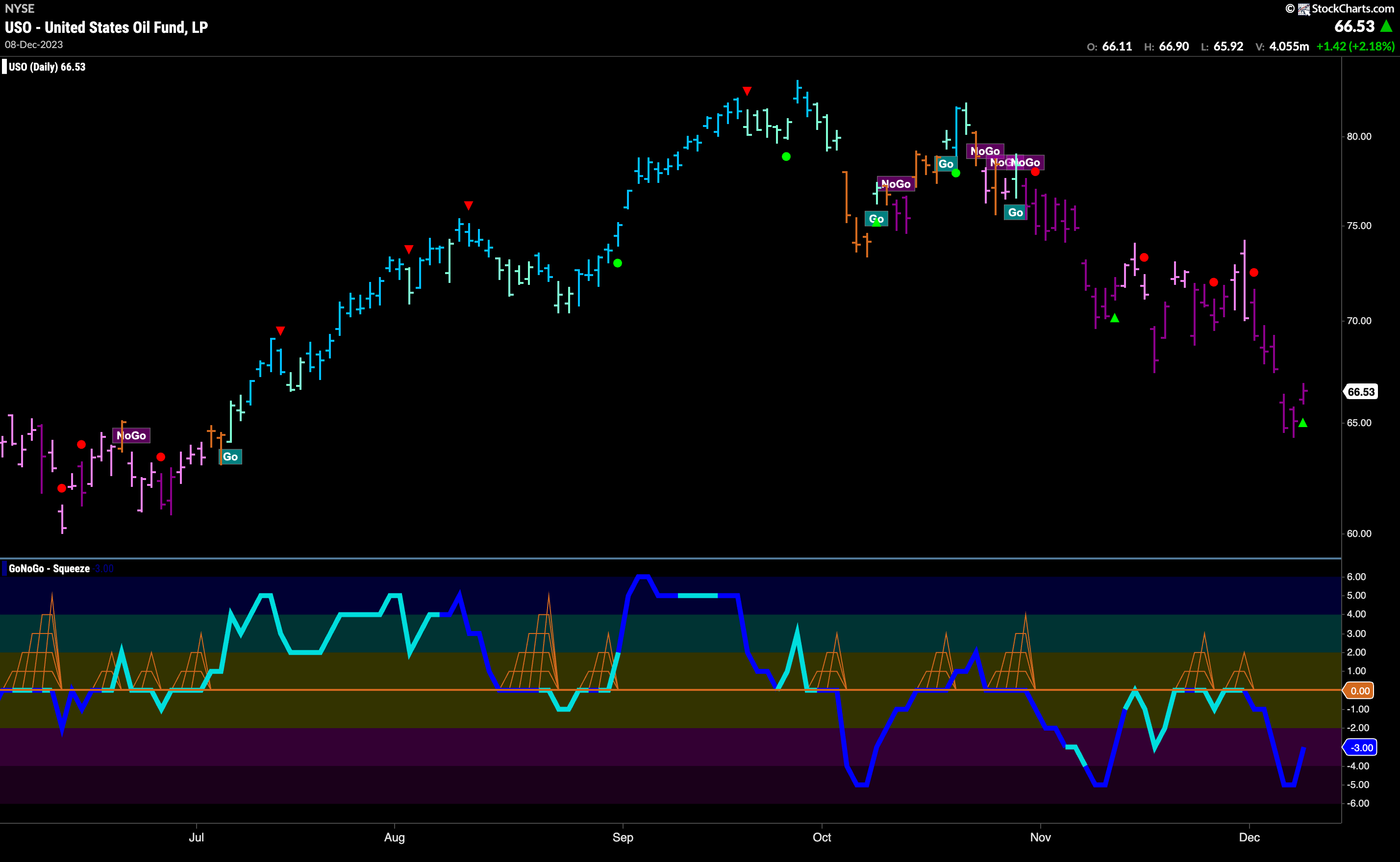Click the lowest red circle in June near 62
The width and height of the screenshot is (1400, 862).
click(62, 488)
